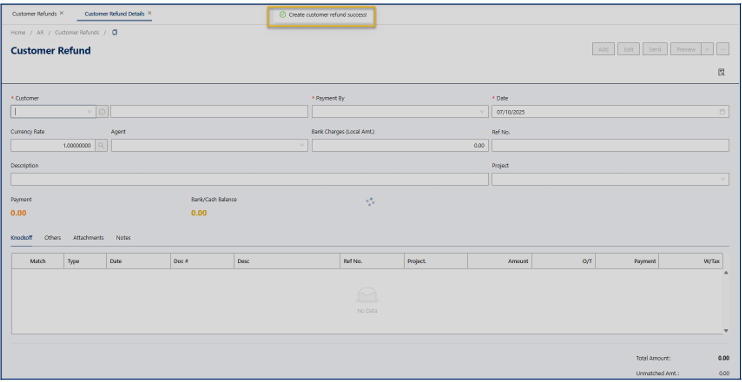The image size is (742, 382).
Task: Click the Amount column header
Action: (500, 261)
